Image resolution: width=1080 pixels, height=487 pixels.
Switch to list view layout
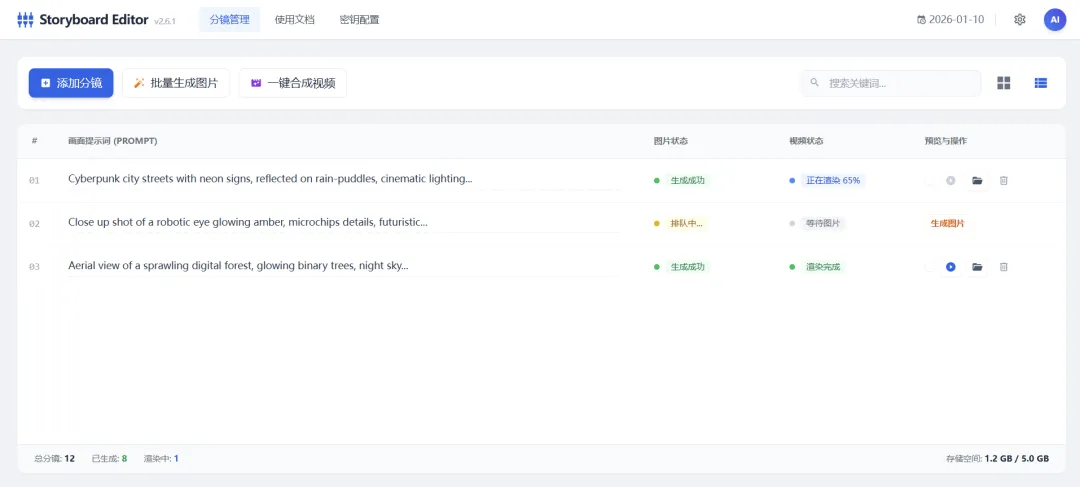[1041, 83]
